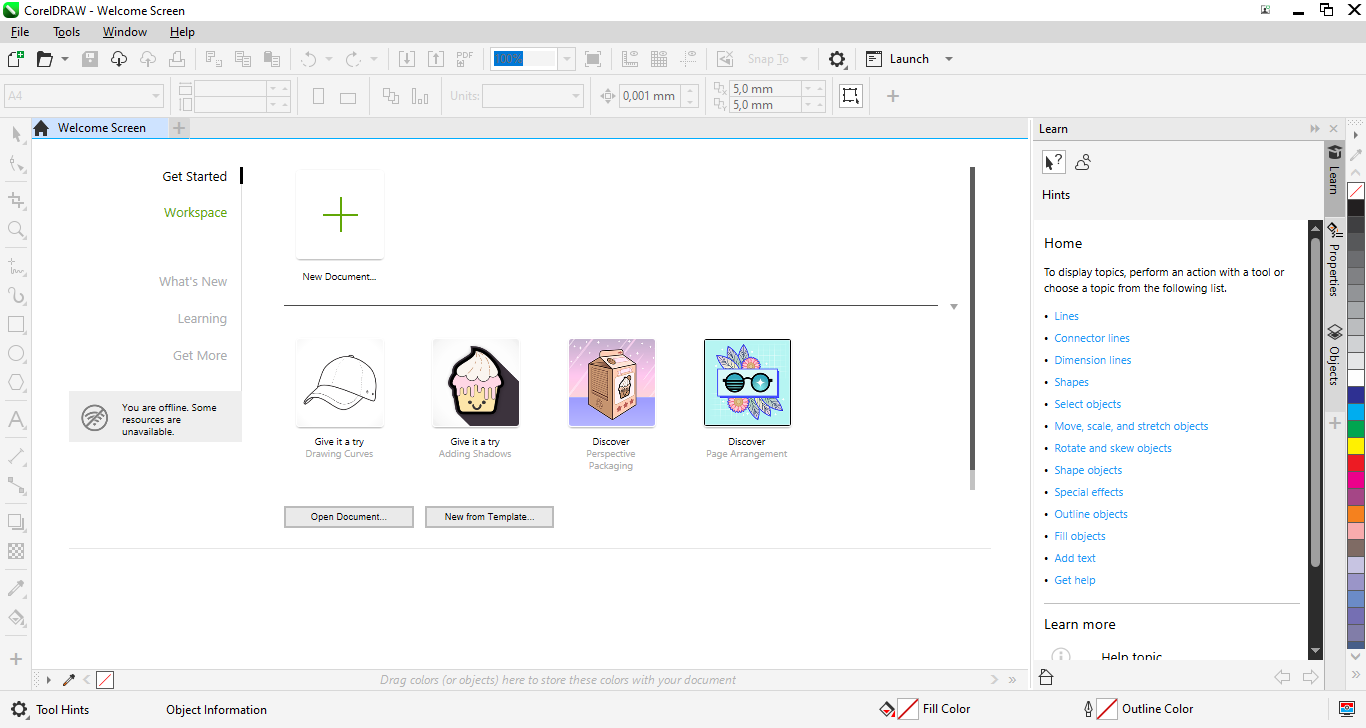Expand the Open file dropdown arrow
Screen dimensions: 1366x728
(x=65, y=59)
